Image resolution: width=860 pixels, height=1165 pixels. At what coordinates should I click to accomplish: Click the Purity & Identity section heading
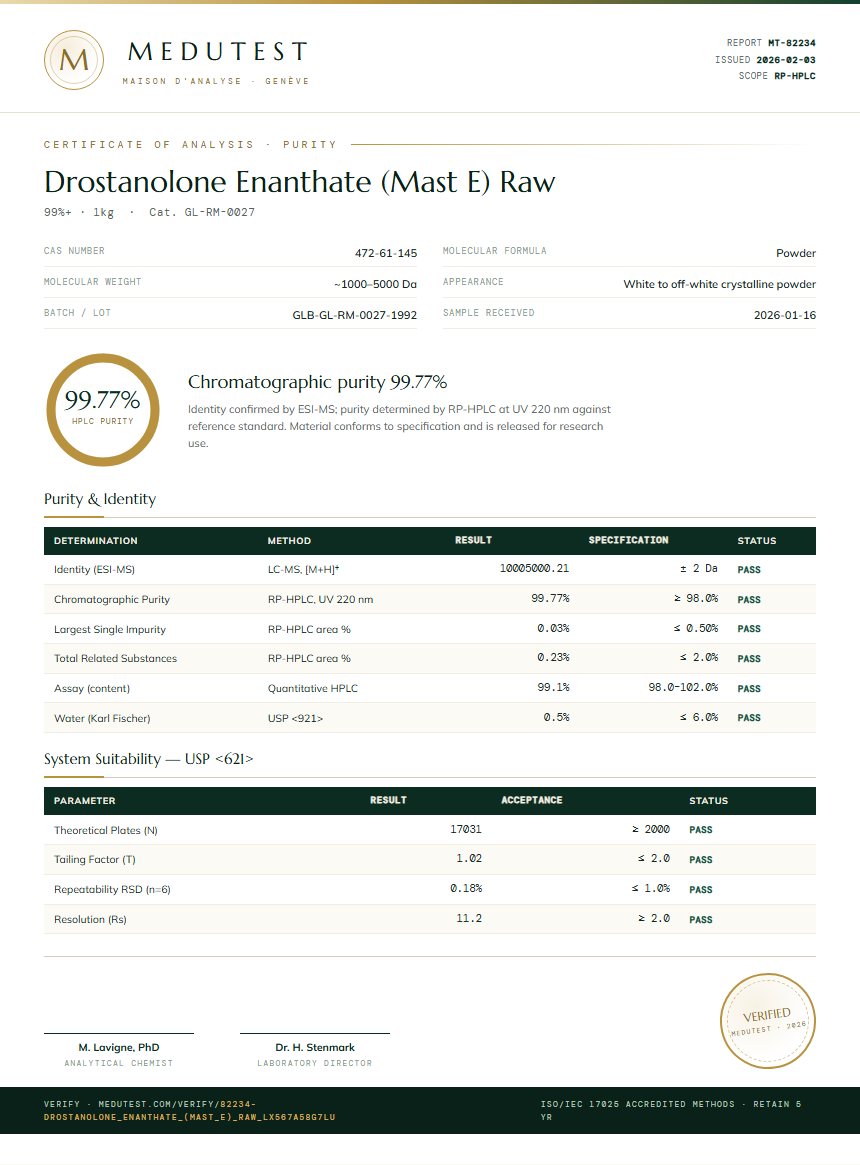(x=100, y=499)
